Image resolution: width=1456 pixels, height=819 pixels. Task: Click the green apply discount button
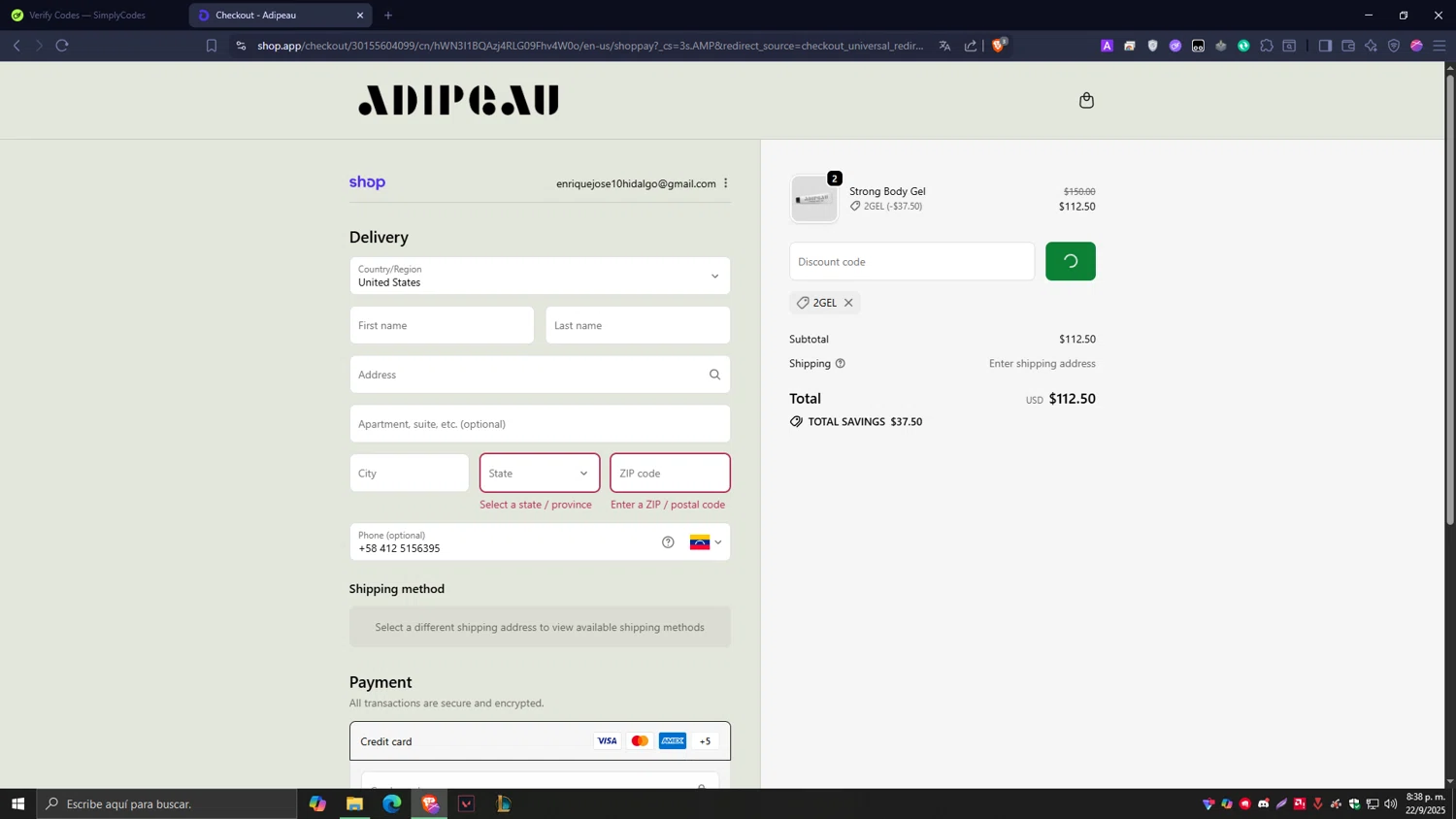pyautogui.click(x=1070, y=262)
